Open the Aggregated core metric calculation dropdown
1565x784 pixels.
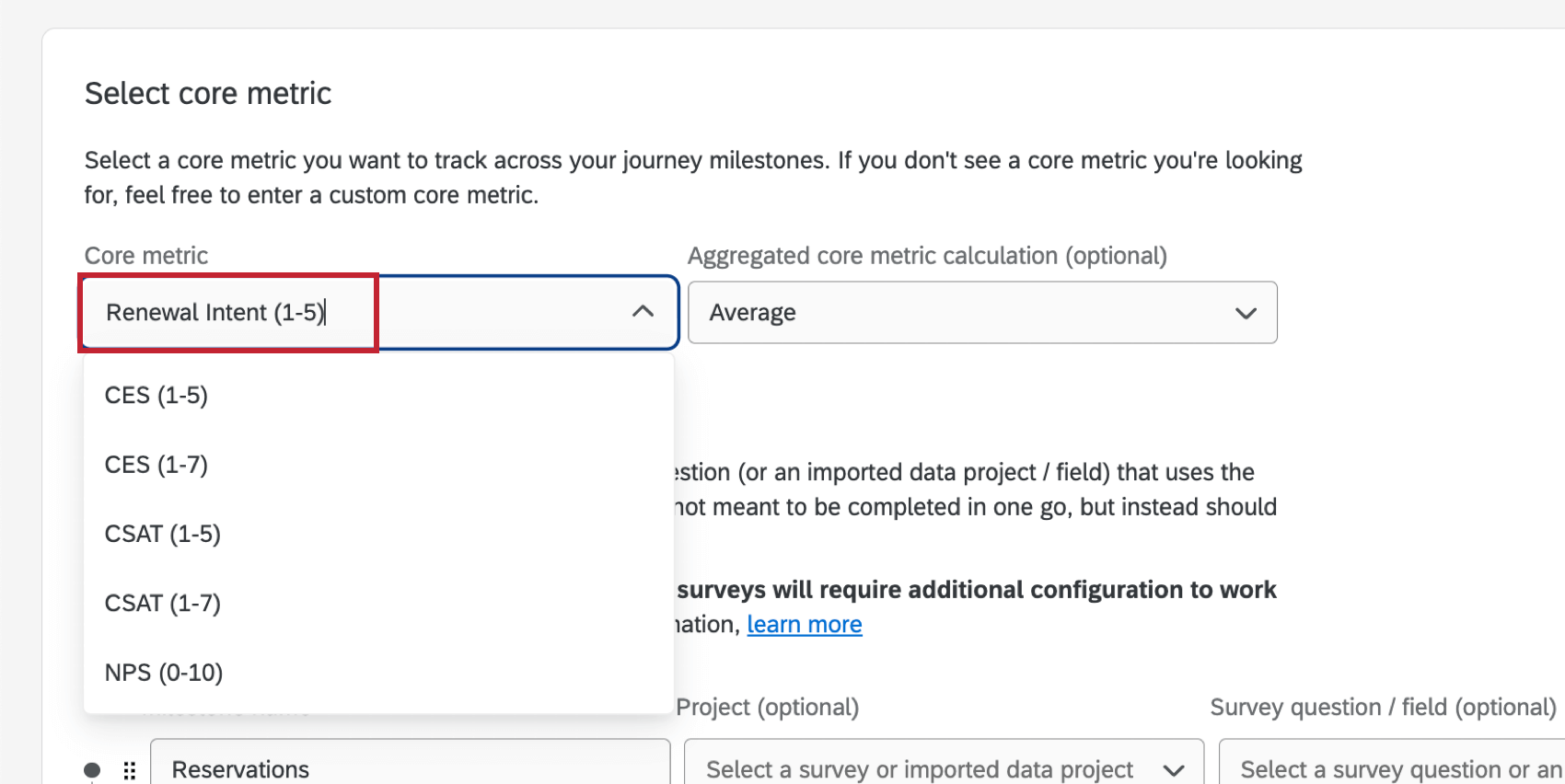tap(981, 313)
